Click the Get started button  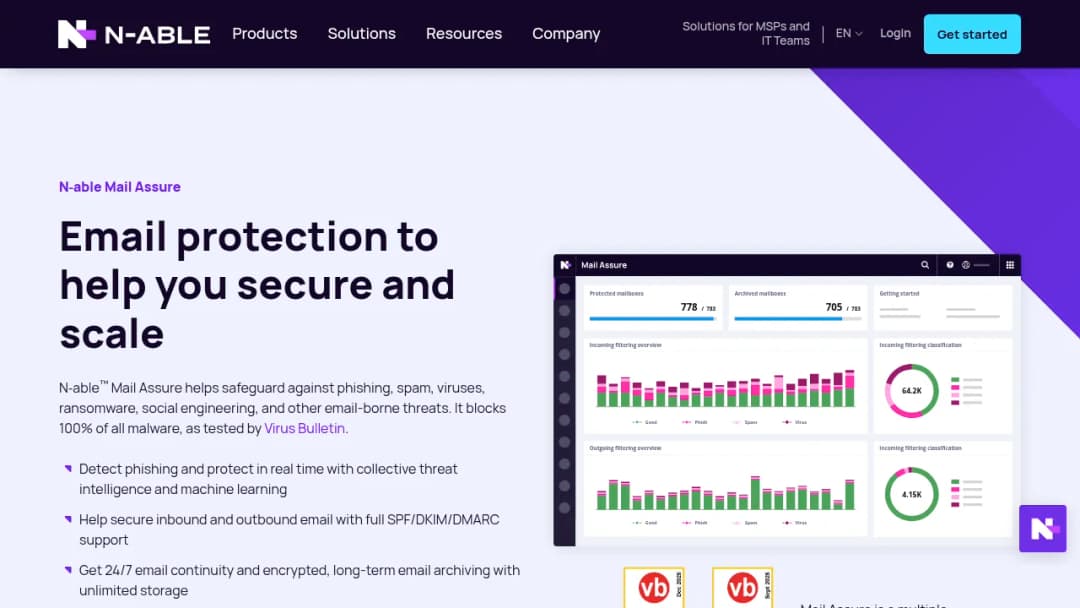[972, 34]
